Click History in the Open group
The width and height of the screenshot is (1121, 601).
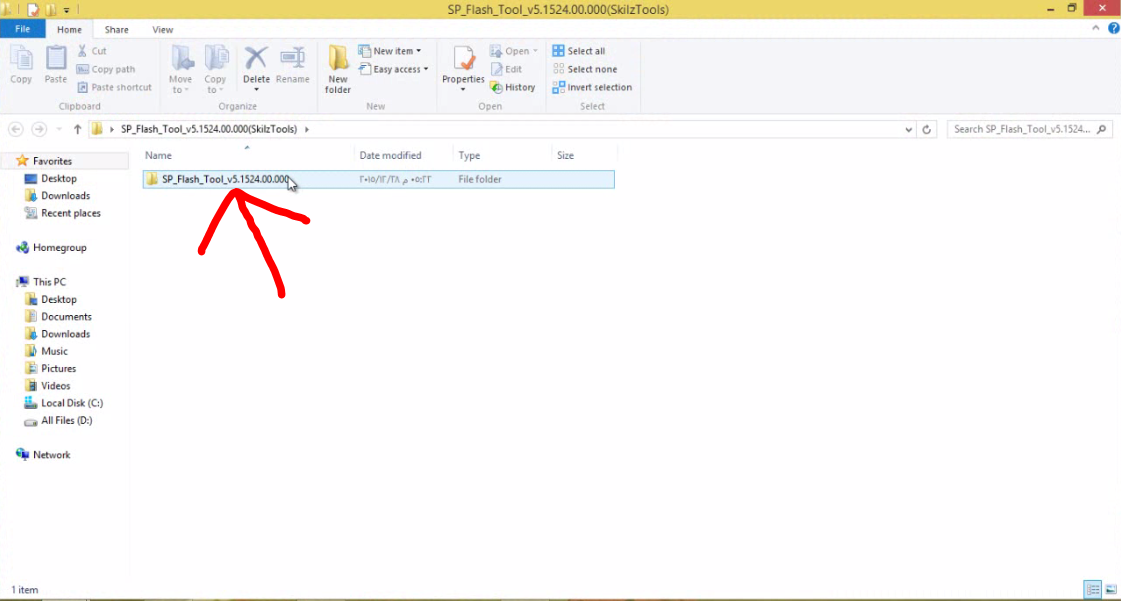513,87
